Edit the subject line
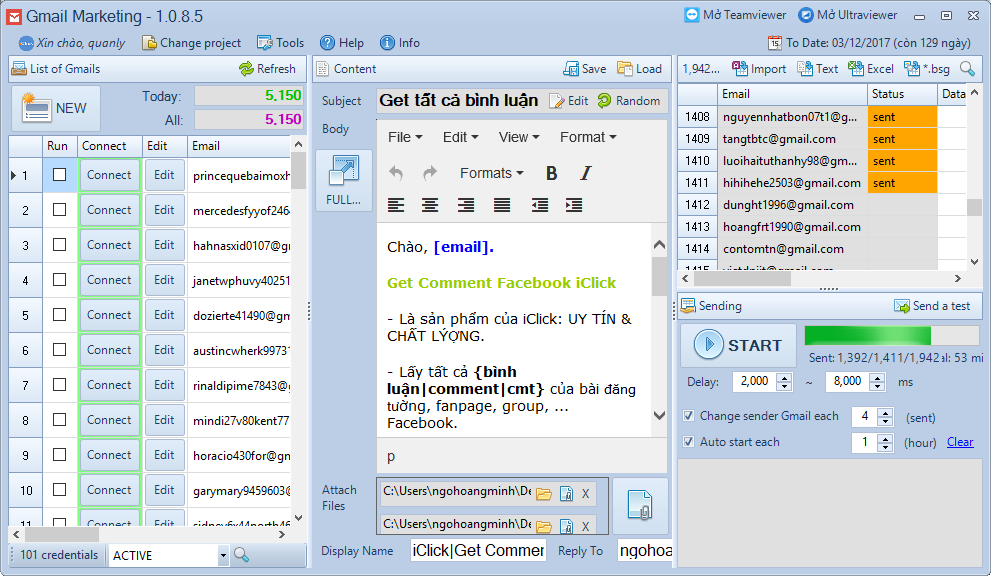Viewport: 991px width, 576px height. click(569, 101)
